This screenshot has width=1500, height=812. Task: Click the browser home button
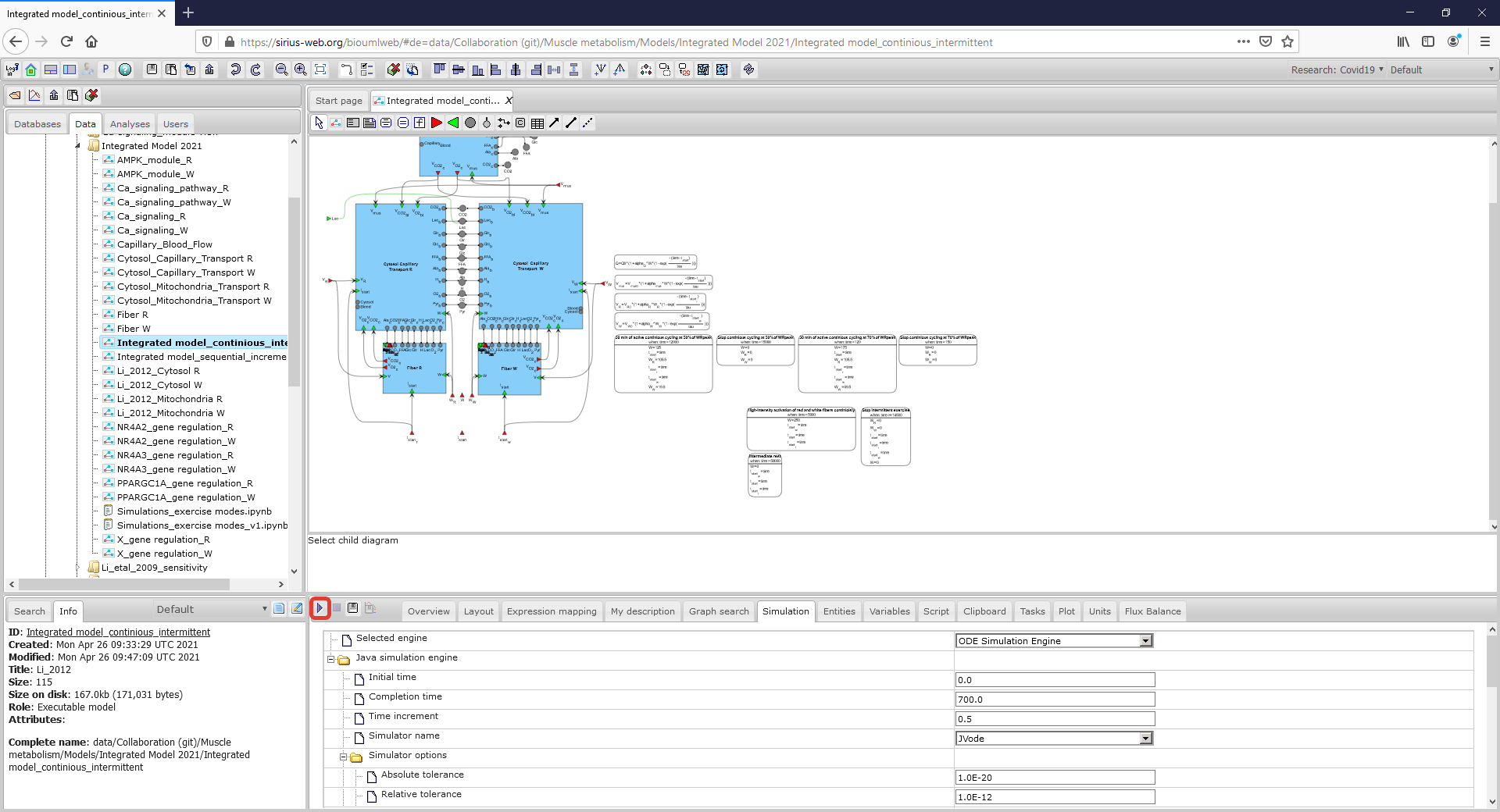pyautogui.click(x=91, y=41)
